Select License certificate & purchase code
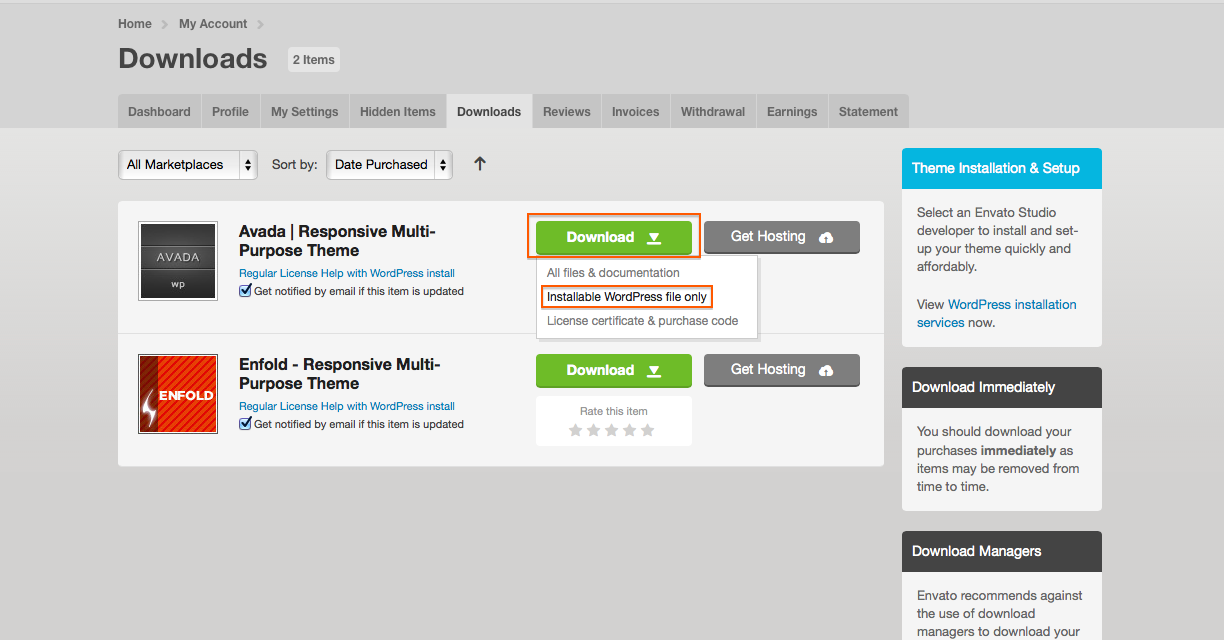Image resolution: width=1224 pixels, height=640 pixels. [642, 321]
